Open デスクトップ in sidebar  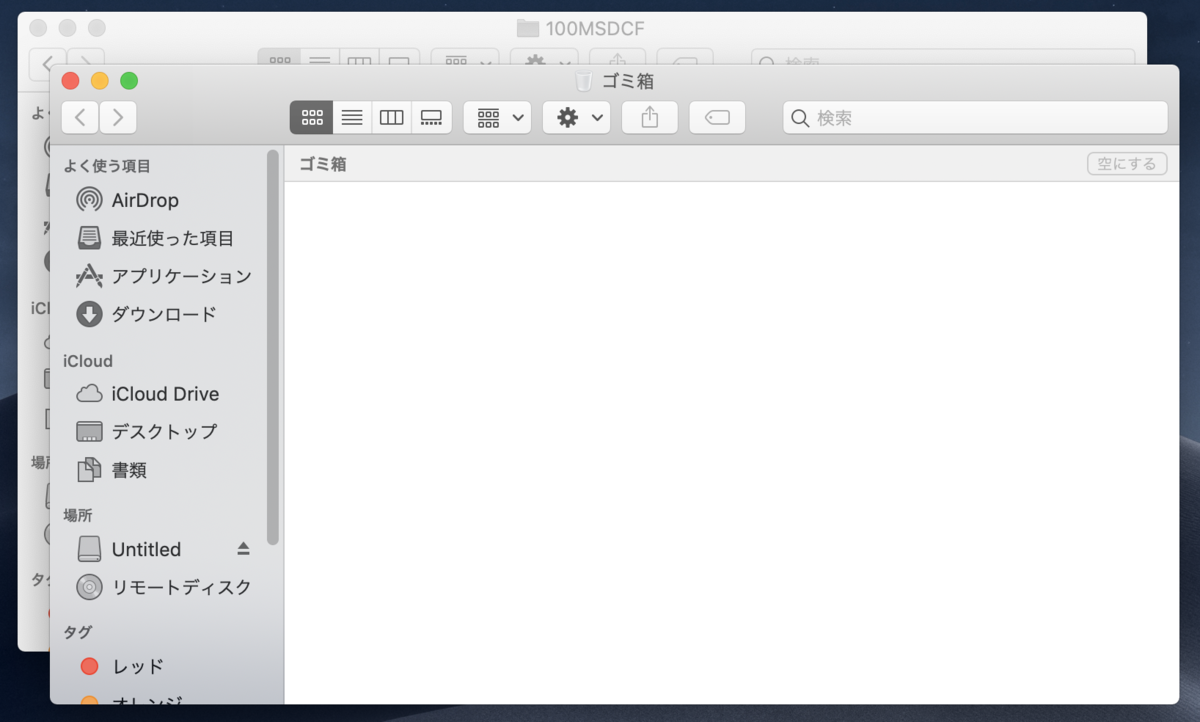click(x=165, y=432)
